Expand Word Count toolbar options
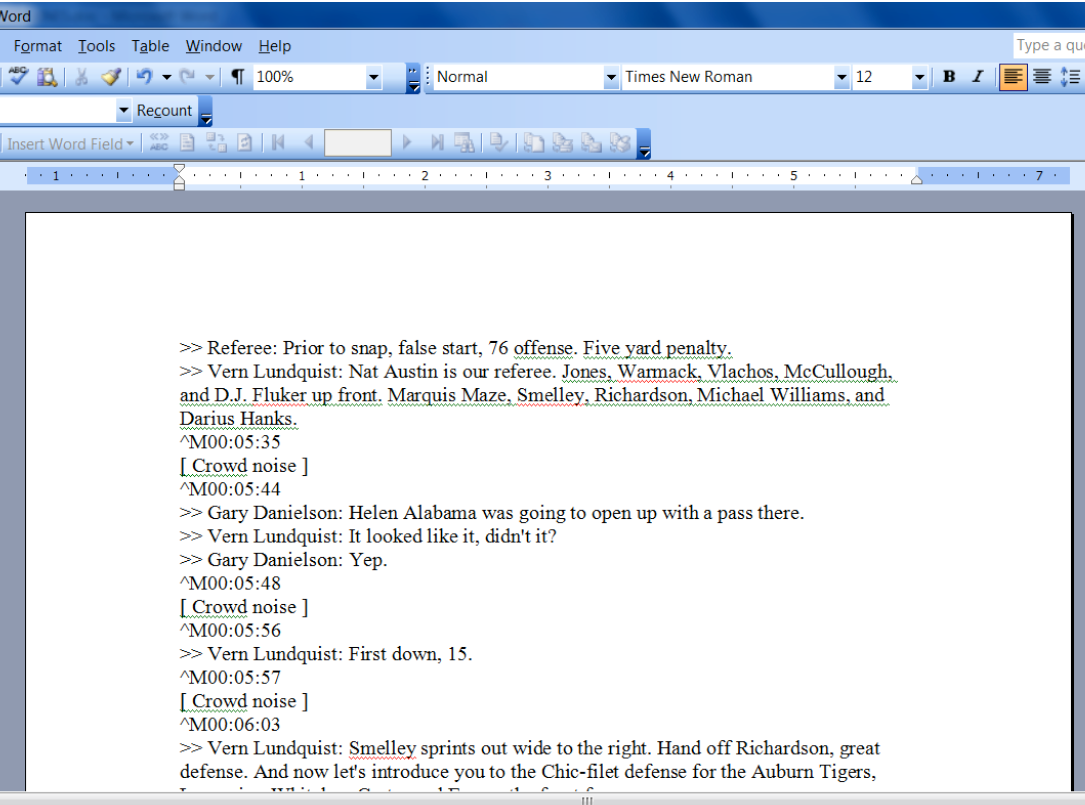The image size is (1085, 805). tap(206, 111)
